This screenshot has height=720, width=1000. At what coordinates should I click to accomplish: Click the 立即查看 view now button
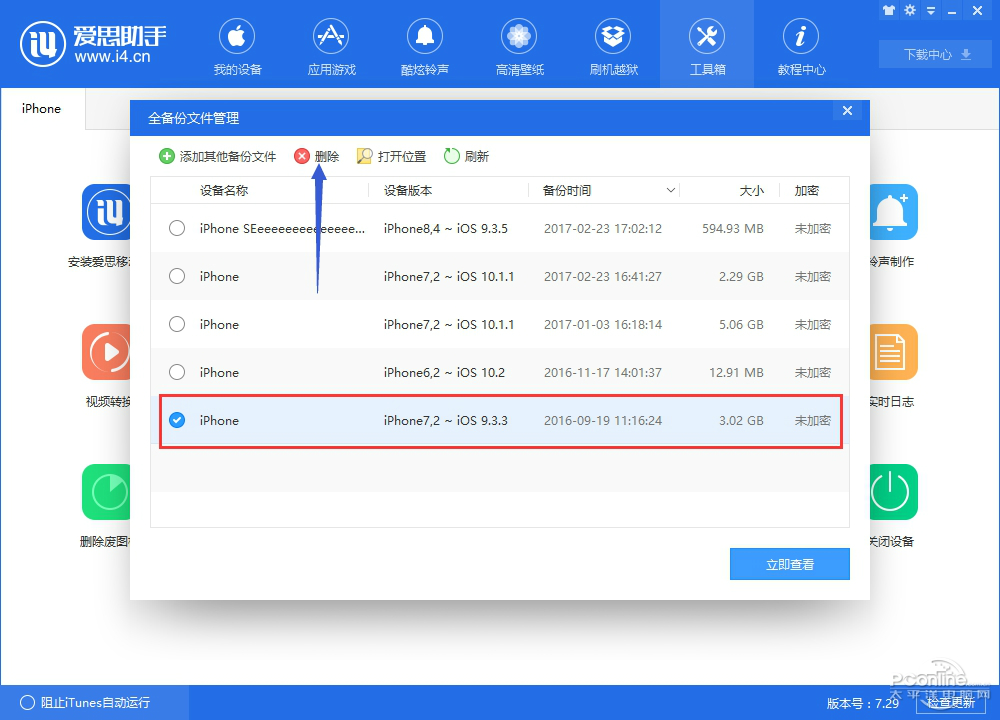(x=789, y=564)
